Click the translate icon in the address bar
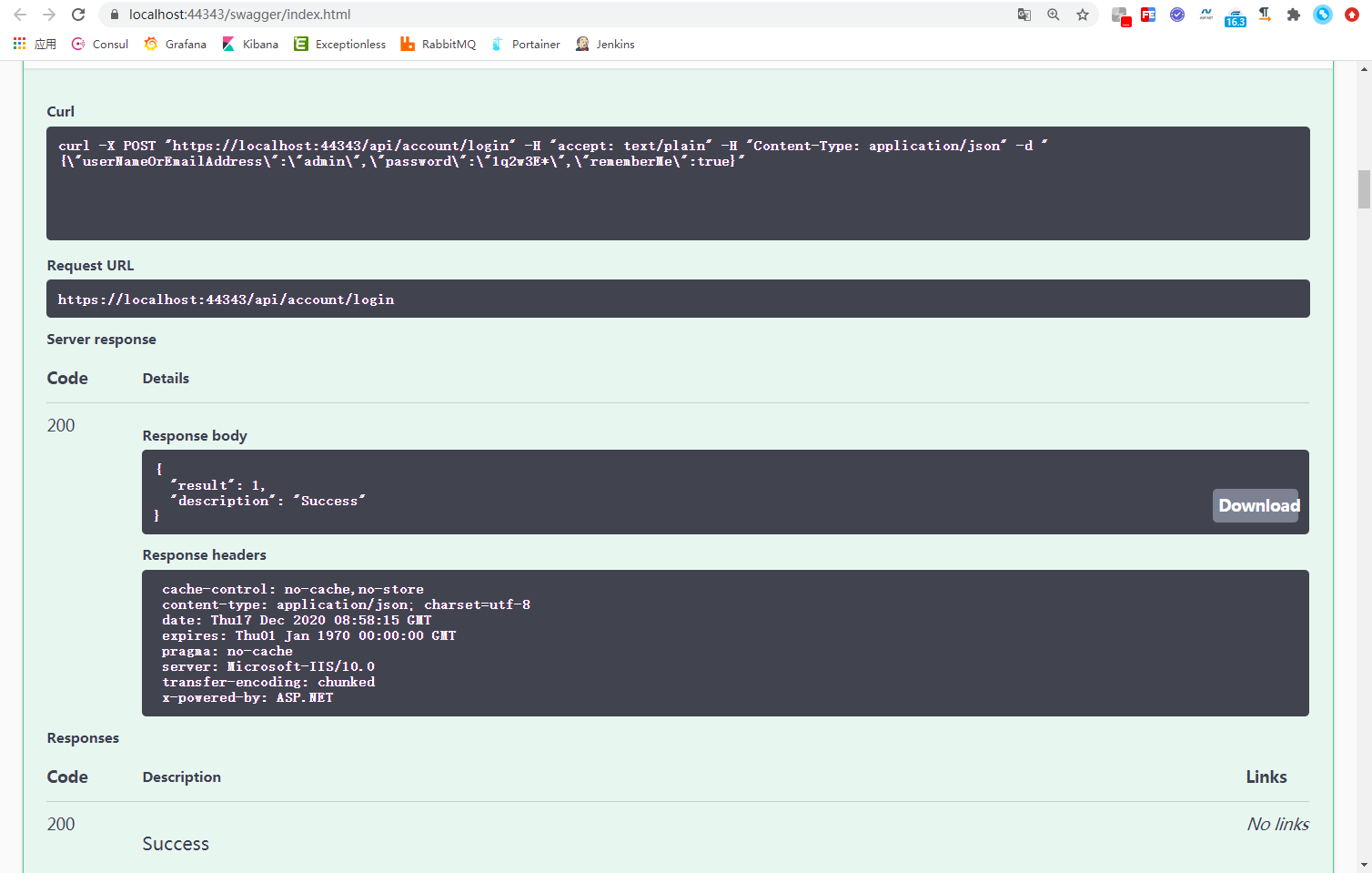Image resolution: width=1372 pixels, height=873 pixels. pyautogui.click(x=1024, y=15)
